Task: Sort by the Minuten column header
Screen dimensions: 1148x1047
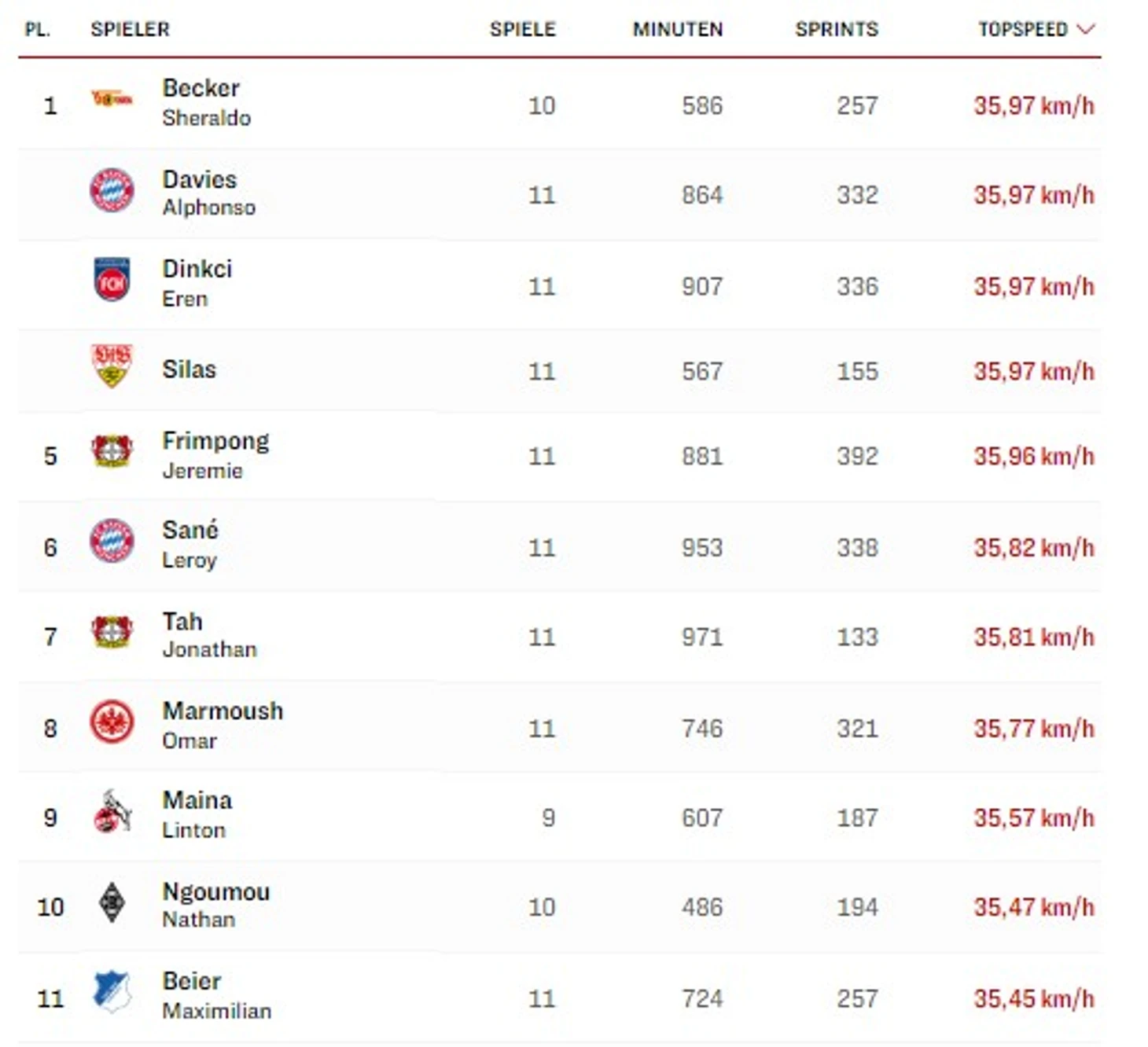Action: point(677,29)
